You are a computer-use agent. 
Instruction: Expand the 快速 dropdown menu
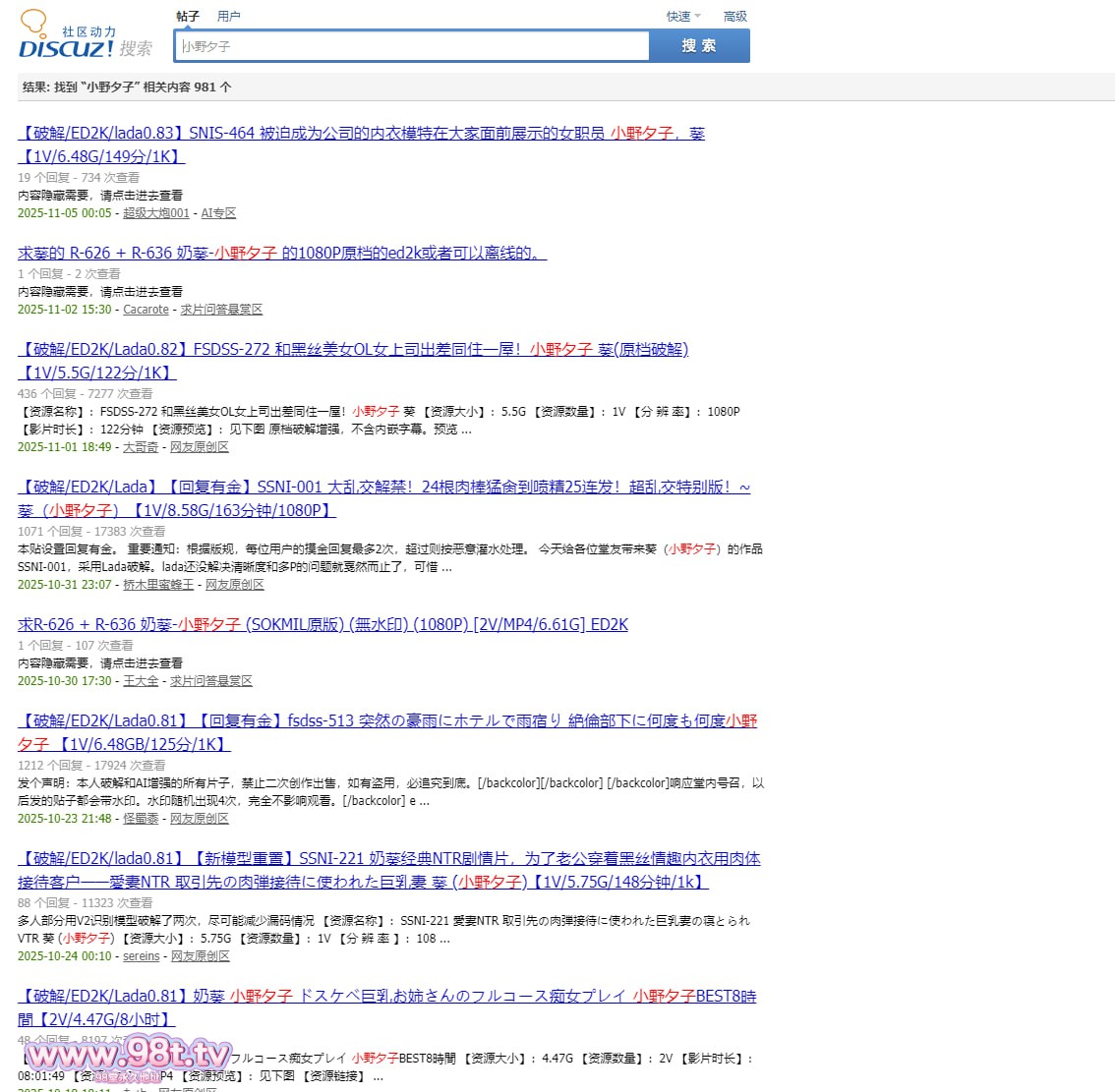coord(682,17)
